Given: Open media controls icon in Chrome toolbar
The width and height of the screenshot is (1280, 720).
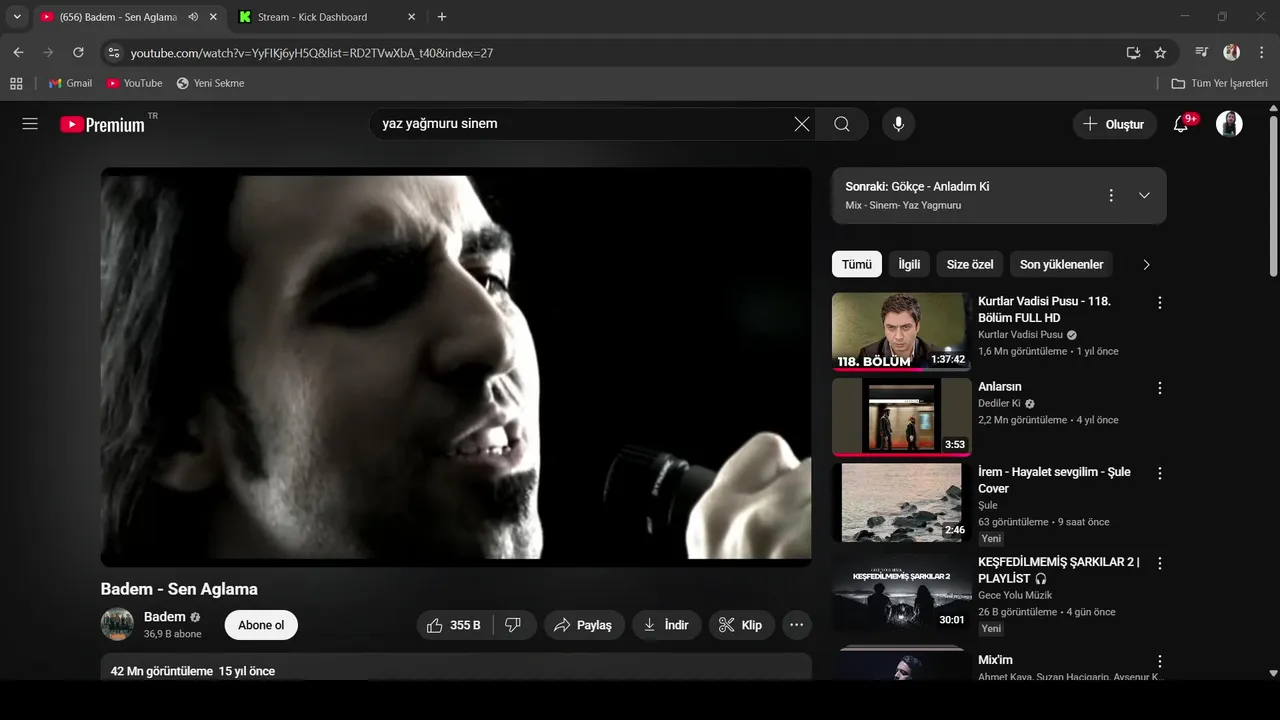Looking at the screenshot, I should pyautogui.click(x=1202, y=53).
